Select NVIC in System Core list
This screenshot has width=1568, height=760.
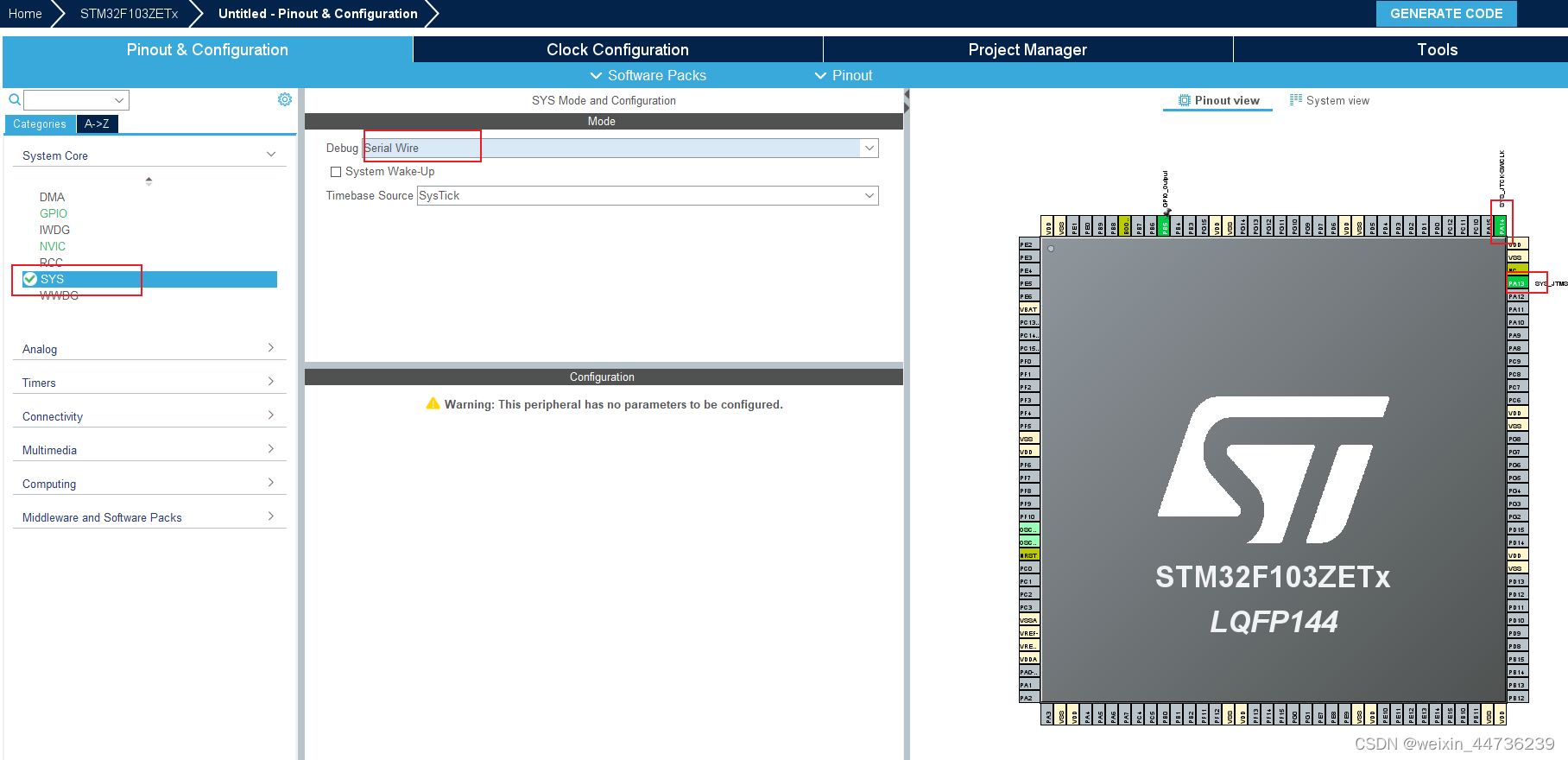(53, 246)
